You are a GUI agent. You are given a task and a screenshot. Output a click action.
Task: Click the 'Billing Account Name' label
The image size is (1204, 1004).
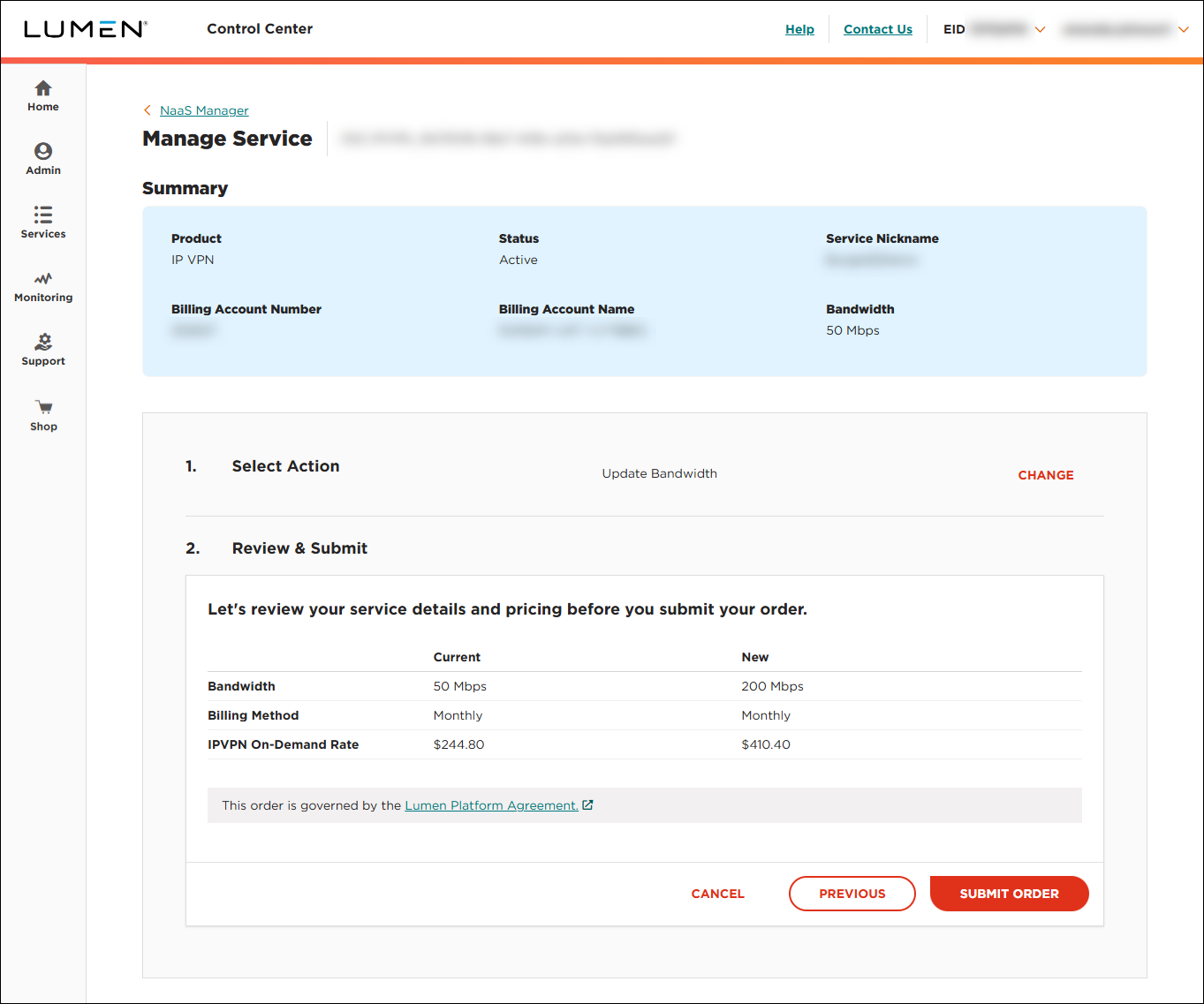click(x=566, y=309)
